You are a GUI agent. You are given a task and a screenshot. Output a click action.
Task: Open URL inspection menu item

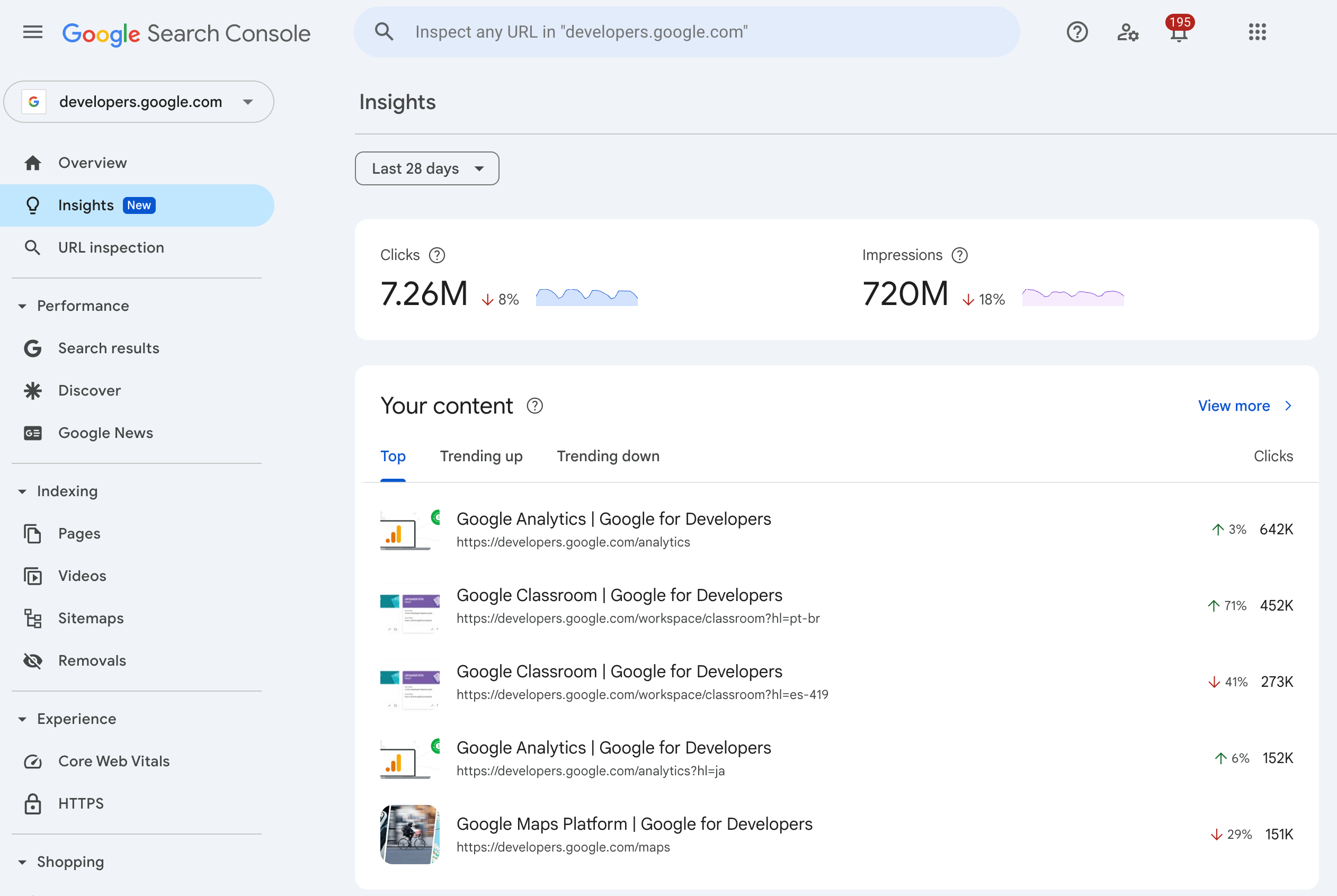137,247
